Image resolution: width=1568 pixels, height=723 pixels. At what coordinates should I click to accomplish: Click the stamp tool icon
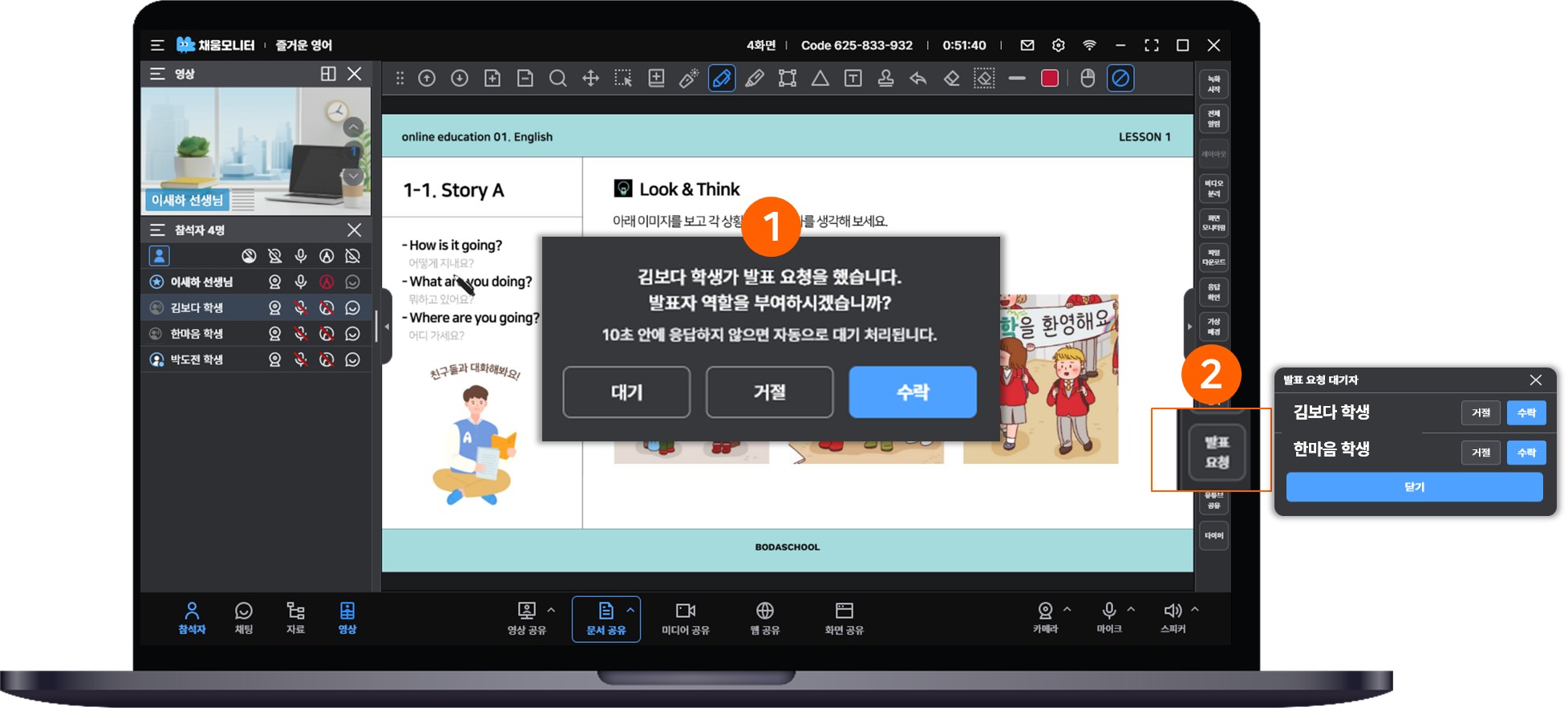(x=886, y=79)
